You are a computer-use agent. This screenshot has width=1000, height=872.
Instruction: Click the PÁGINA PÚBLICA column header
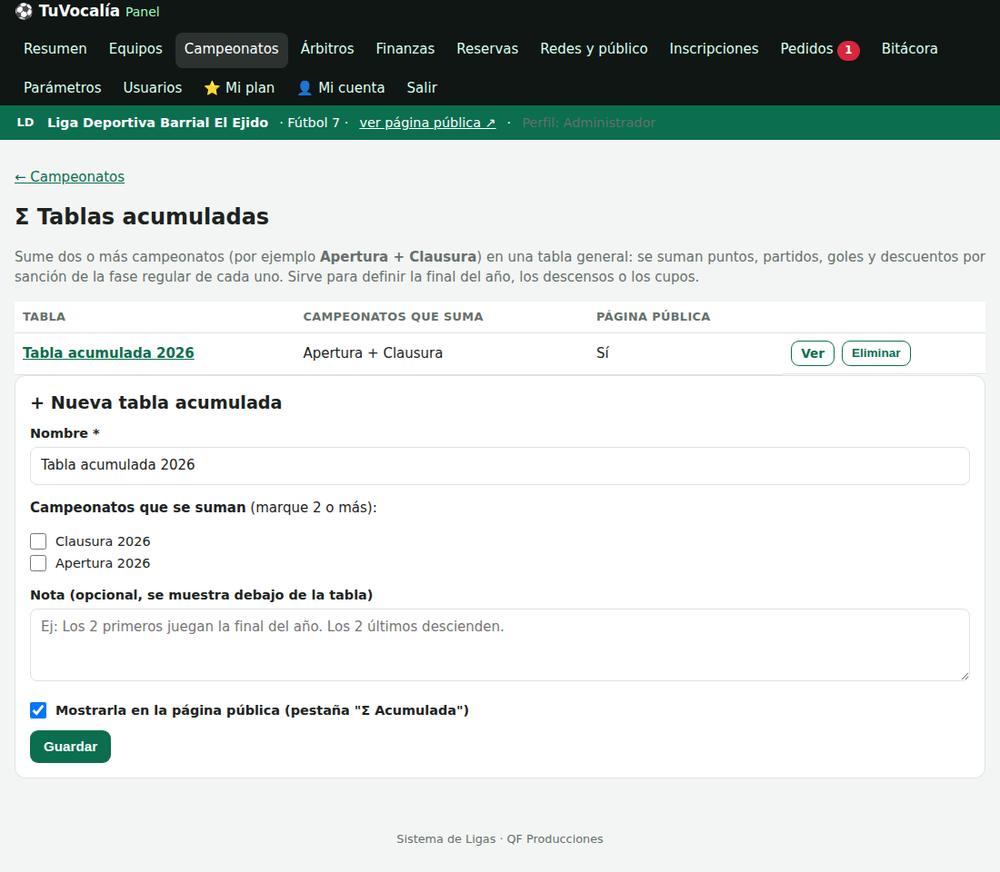coord(653,317)
